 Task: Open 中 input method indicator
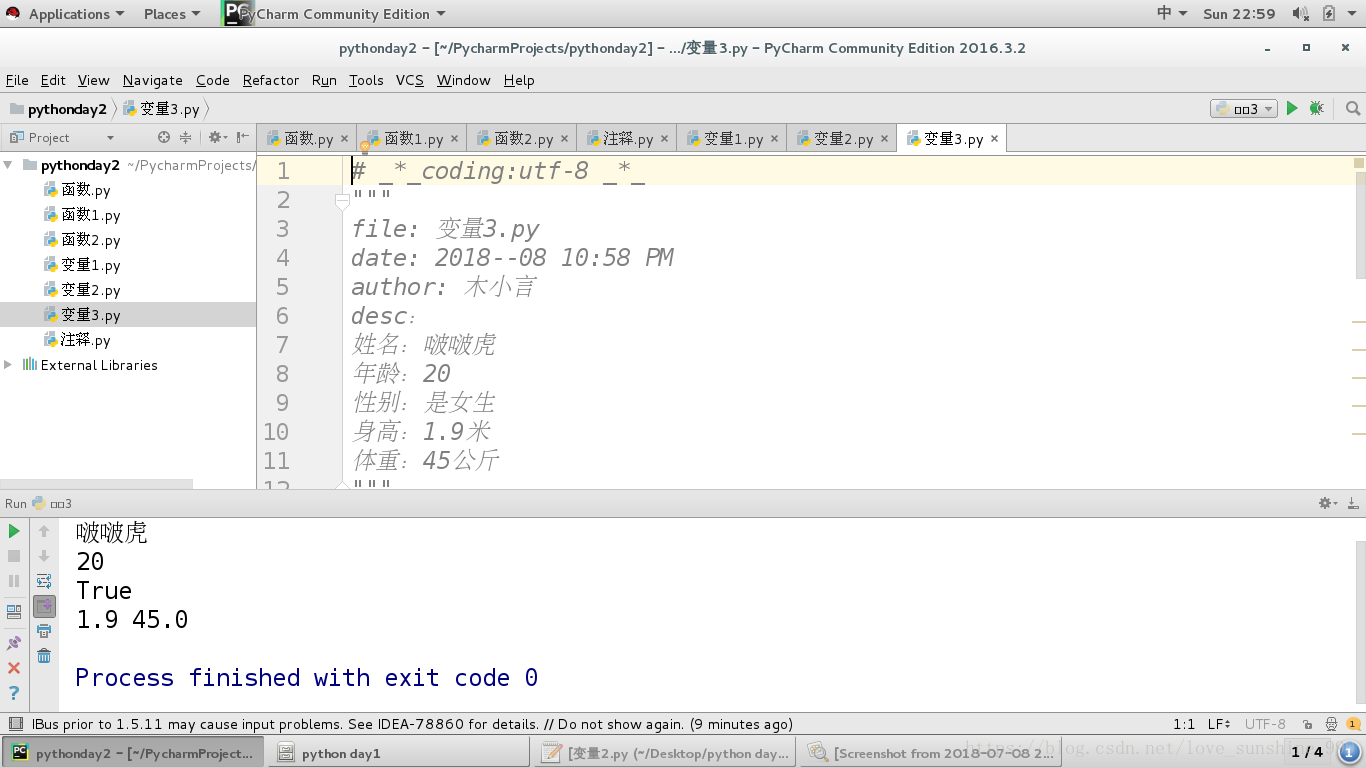[x=1172, y=13]
